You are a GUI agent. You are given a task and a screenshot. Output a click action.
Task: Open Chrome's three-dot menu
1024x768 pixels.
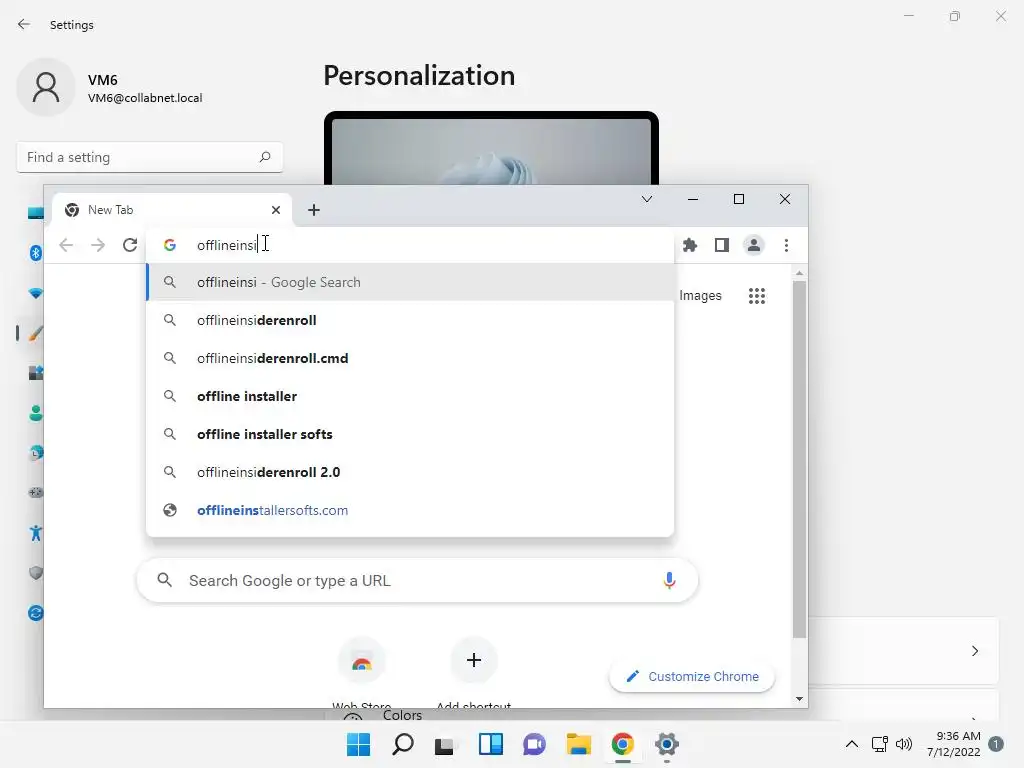click(786, 245)
